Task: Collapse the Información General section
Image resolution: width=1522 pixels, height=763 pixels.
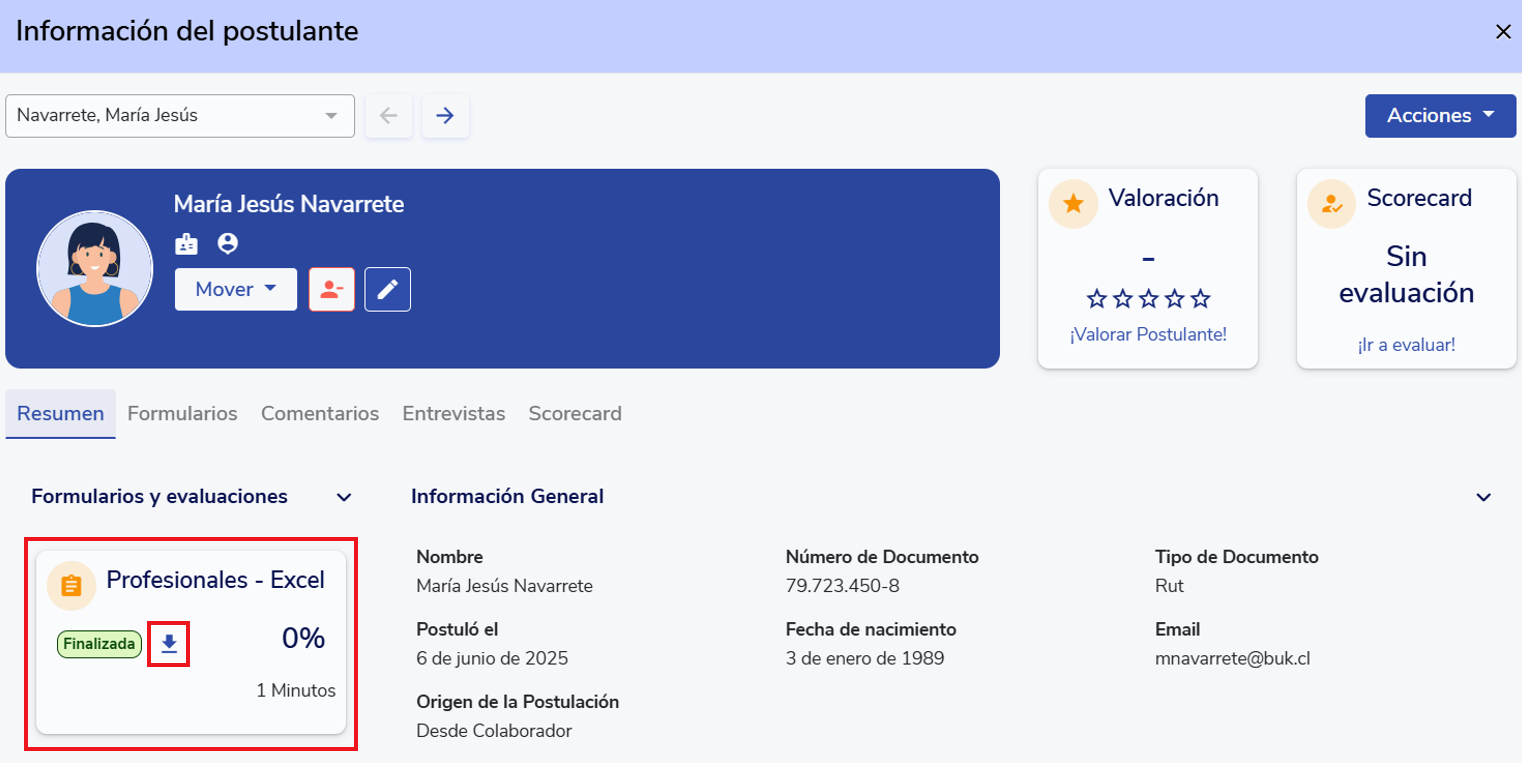Action: tap(1484, 497)
